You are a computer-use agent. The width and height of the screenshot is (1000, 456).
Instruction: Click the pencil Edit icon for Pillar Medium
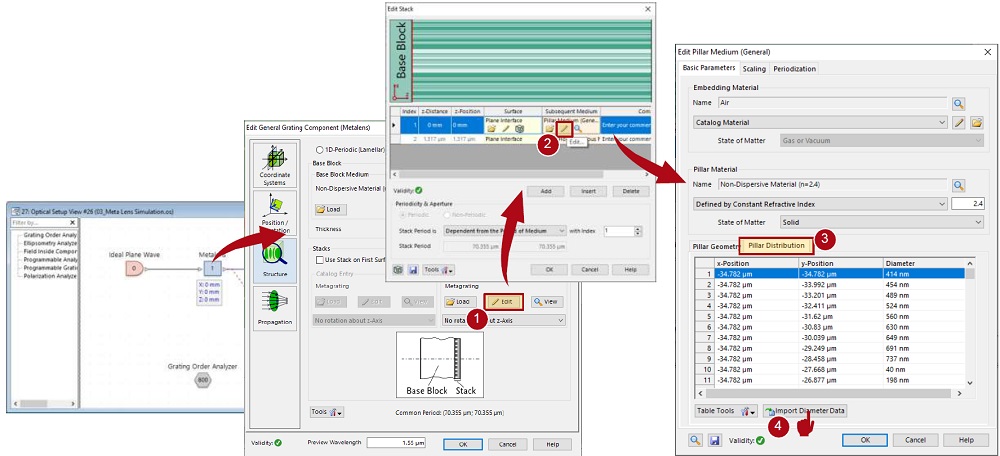[x=564, y=128]
